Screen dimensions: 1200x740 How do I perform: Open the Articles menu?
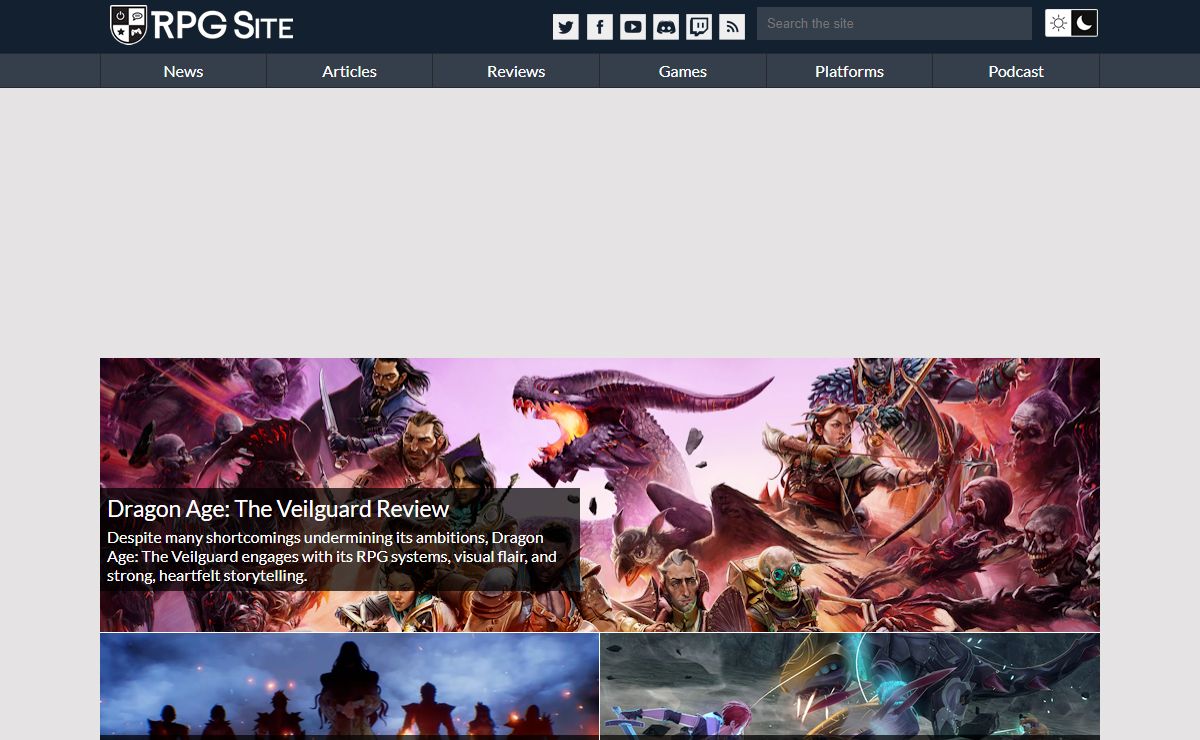[x=349, y=71]
